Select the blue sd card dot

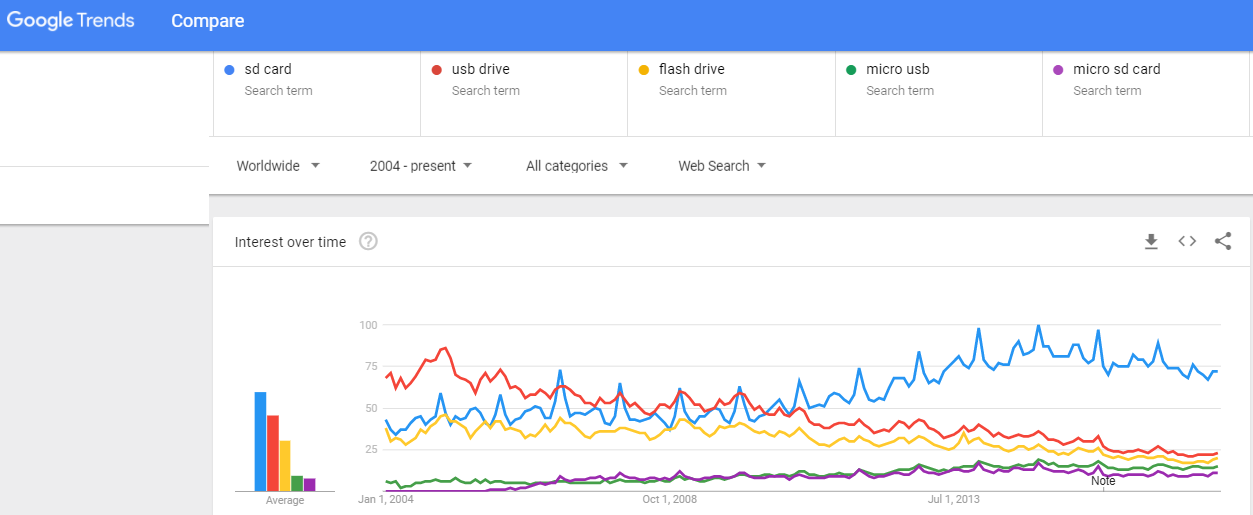230,70
